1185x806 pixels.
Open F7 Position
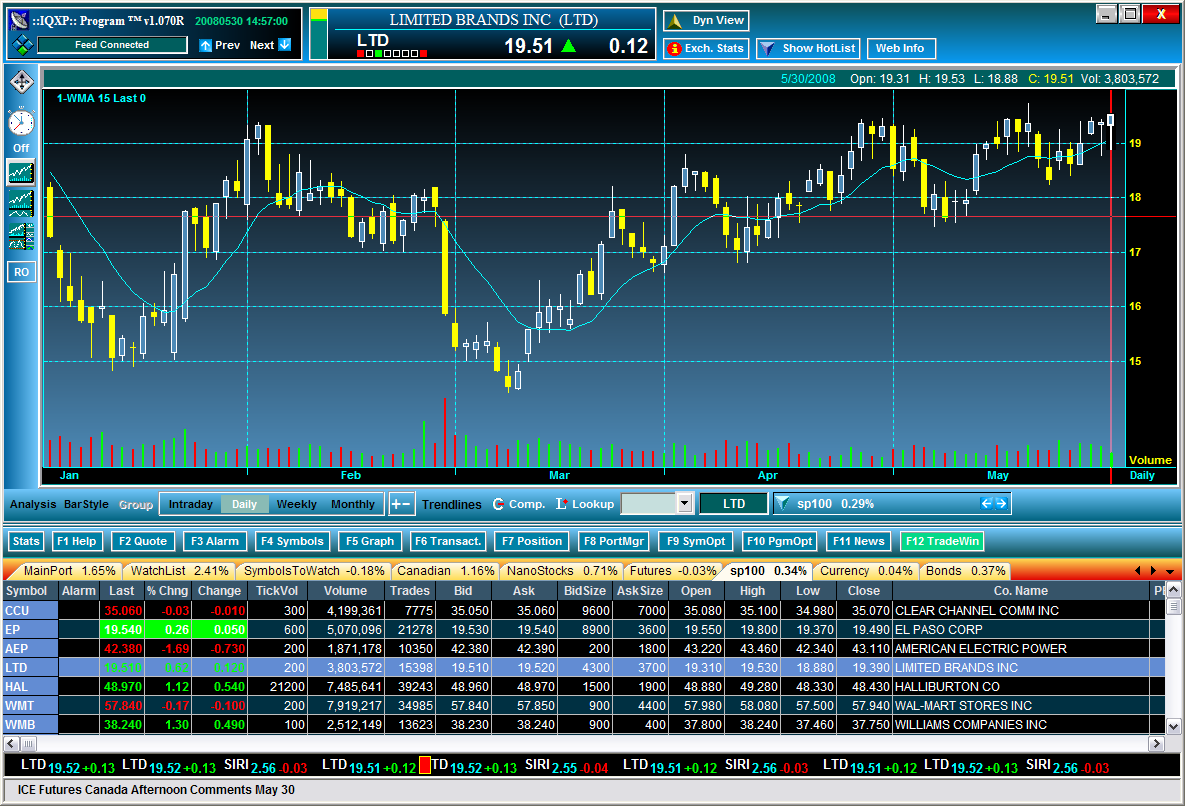(x=532, y=541)
